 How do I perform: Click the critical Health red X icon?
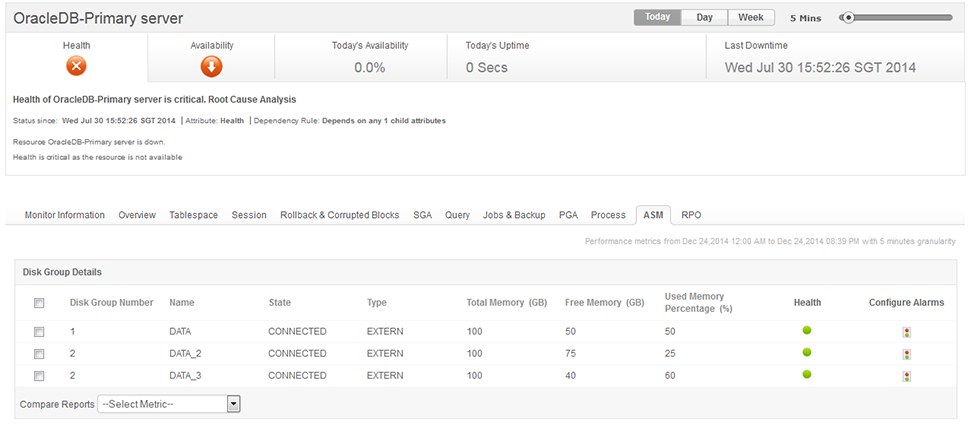[x=77, y=67]
